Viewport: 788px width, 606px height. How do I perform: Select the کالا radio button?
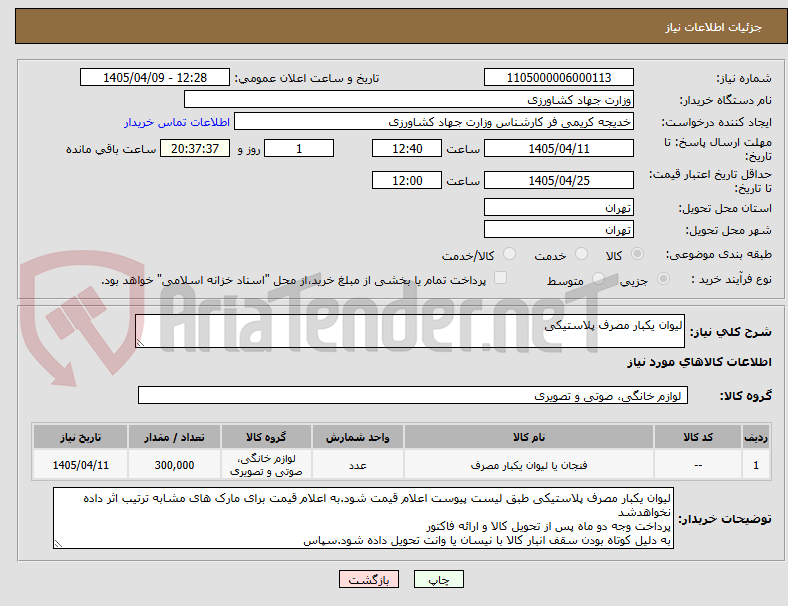click(x=637, y=254)
